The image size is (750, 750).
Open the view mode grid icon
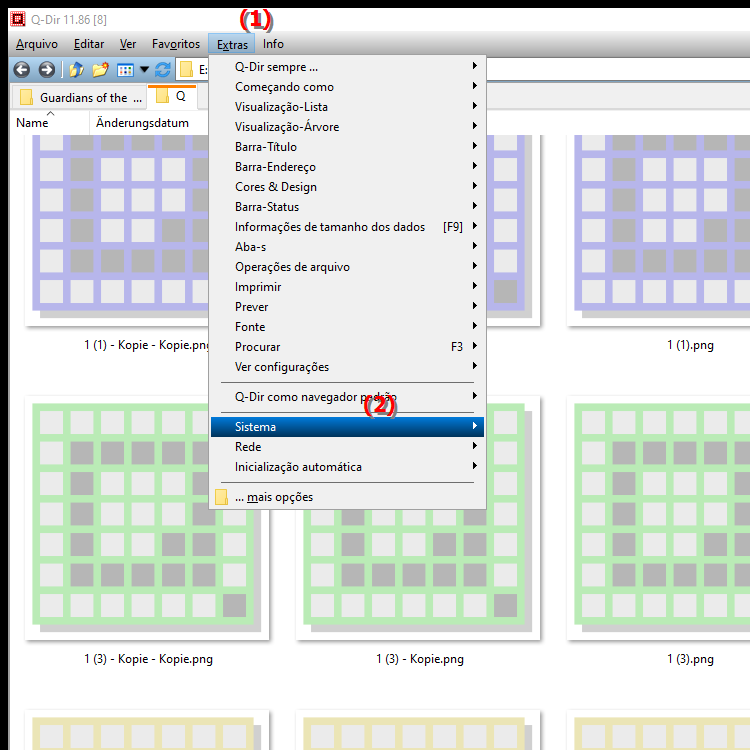click(125, 70)
